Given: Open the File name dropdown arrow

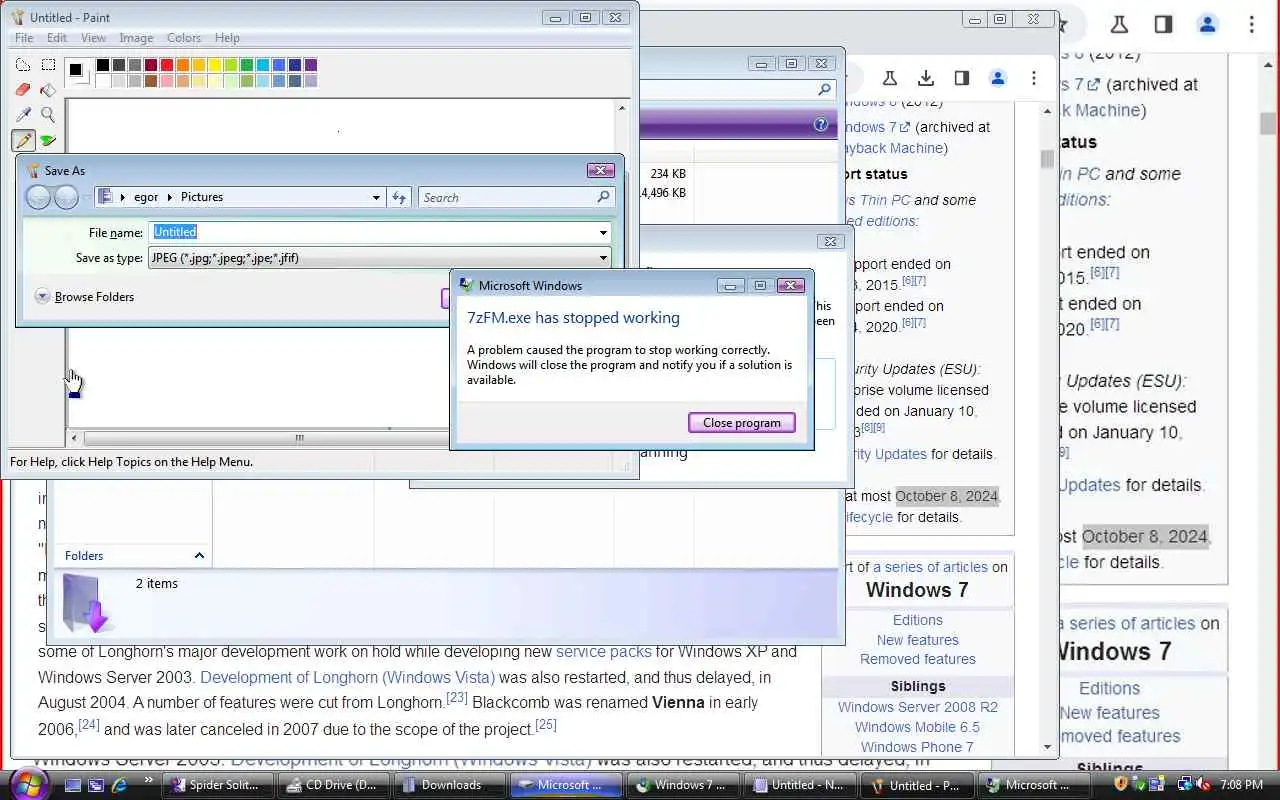Looking at the screenshot, I should coord(603,233).
